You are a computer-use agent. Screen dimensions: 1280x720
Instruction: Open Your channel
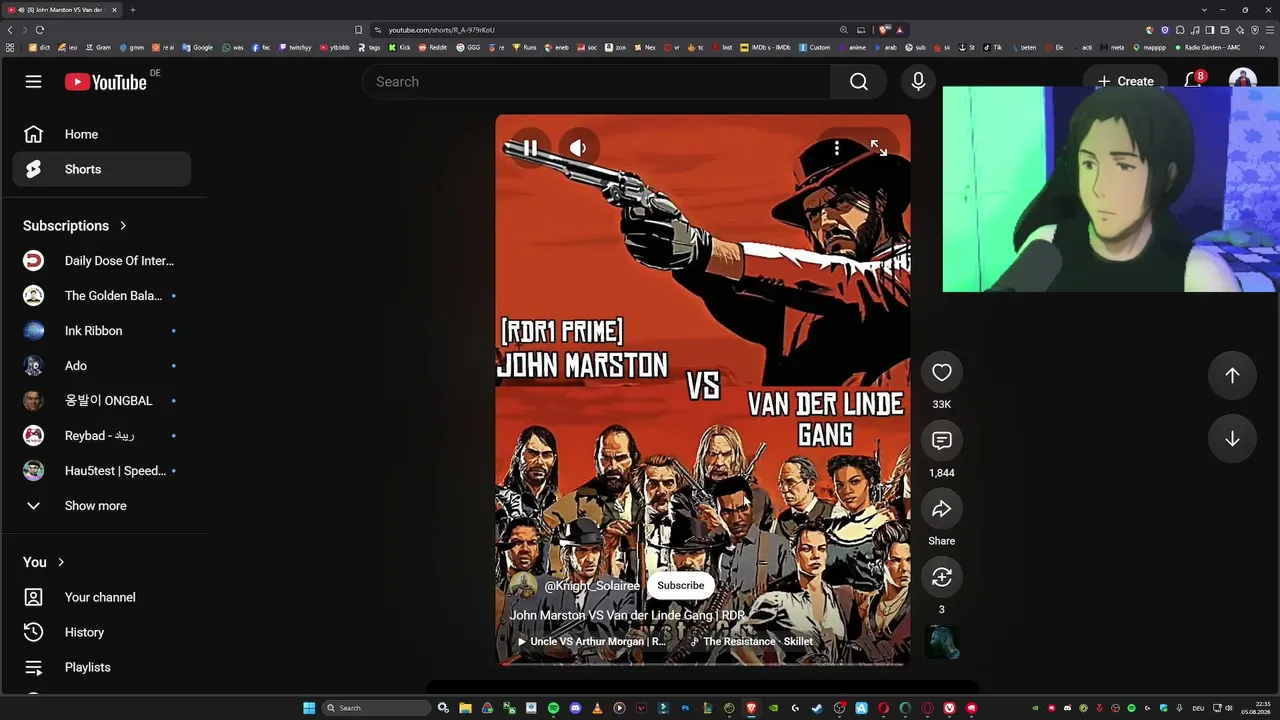[x=101, y=597]
